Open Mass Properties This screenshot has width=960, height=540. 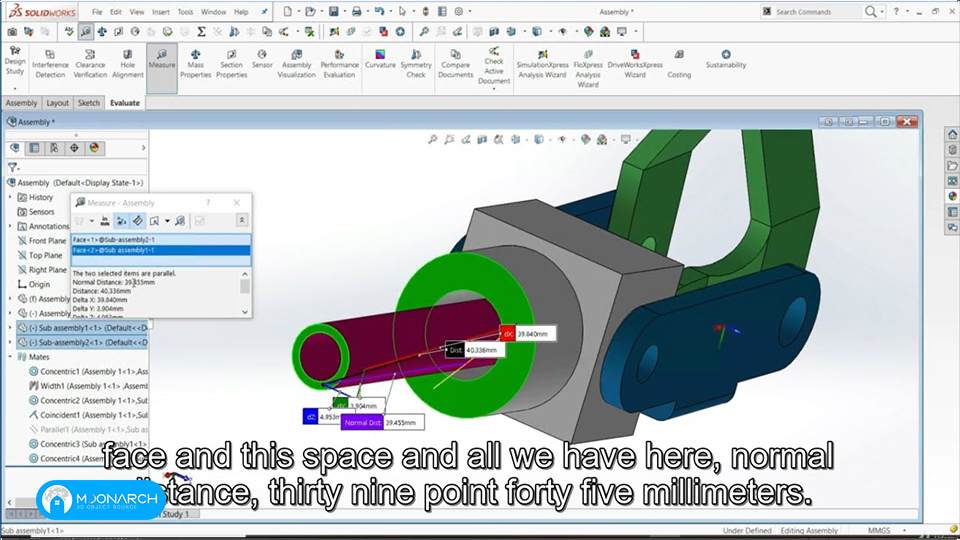click(195, 64)
